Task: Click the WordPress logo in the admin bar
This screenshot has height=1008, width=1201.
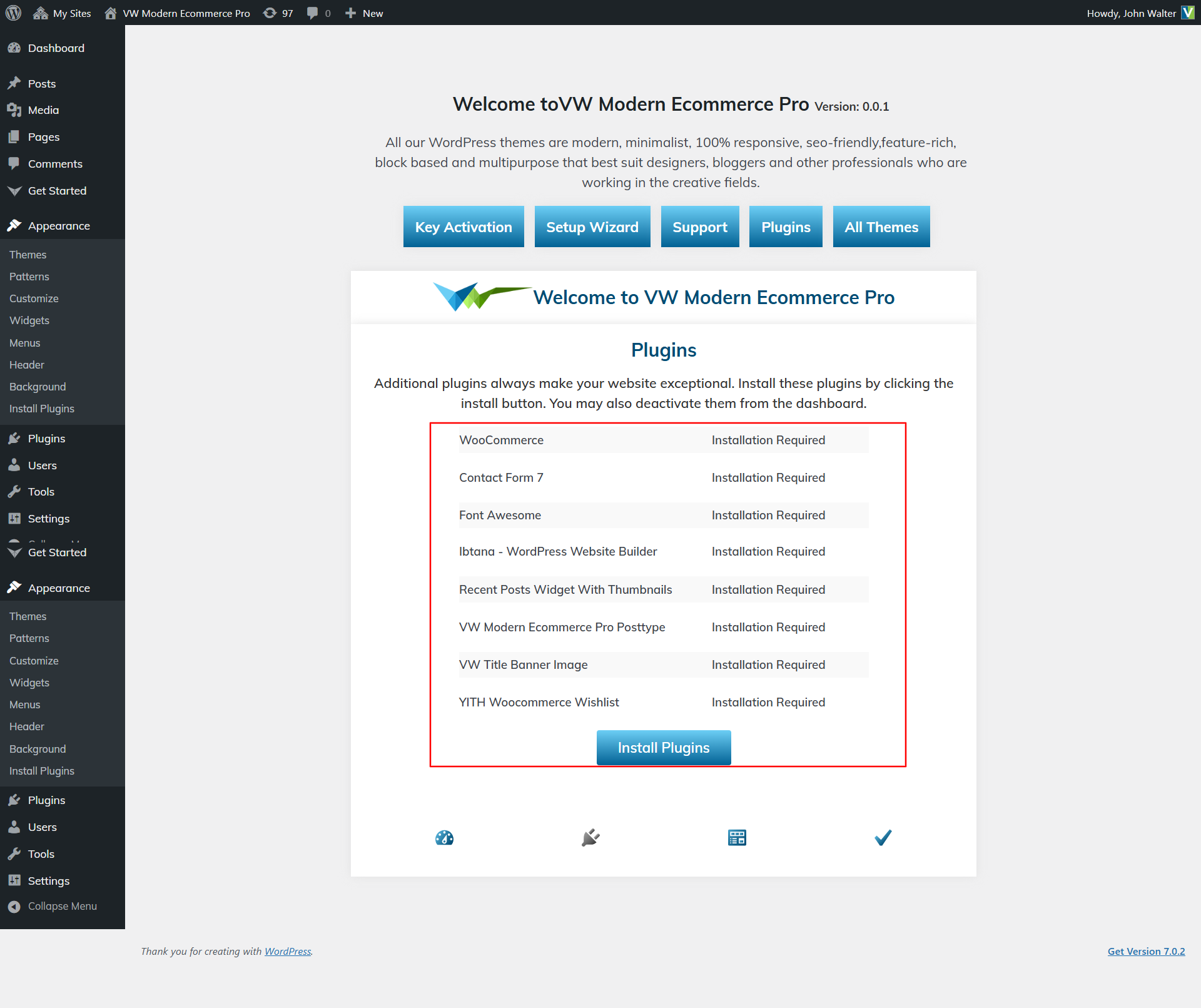Action: 13,13
